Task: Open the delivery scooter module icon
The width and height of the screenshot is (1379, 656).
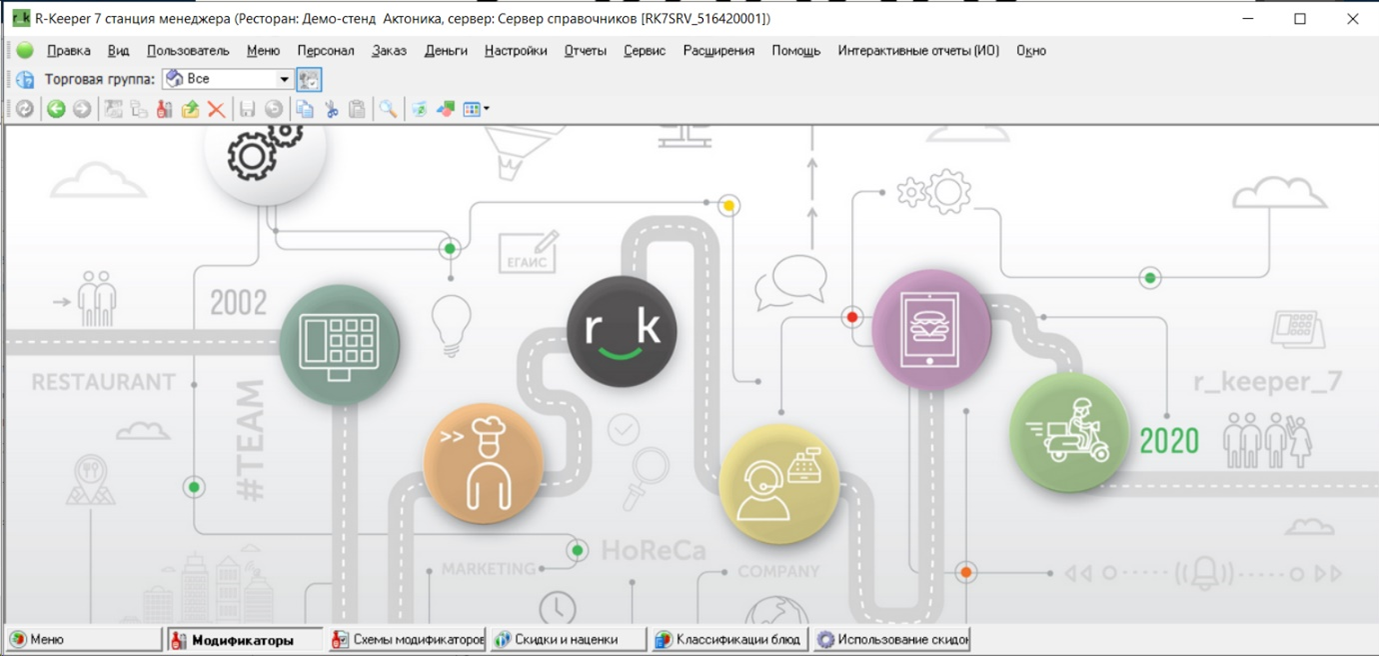Action: pos(1068,432)
